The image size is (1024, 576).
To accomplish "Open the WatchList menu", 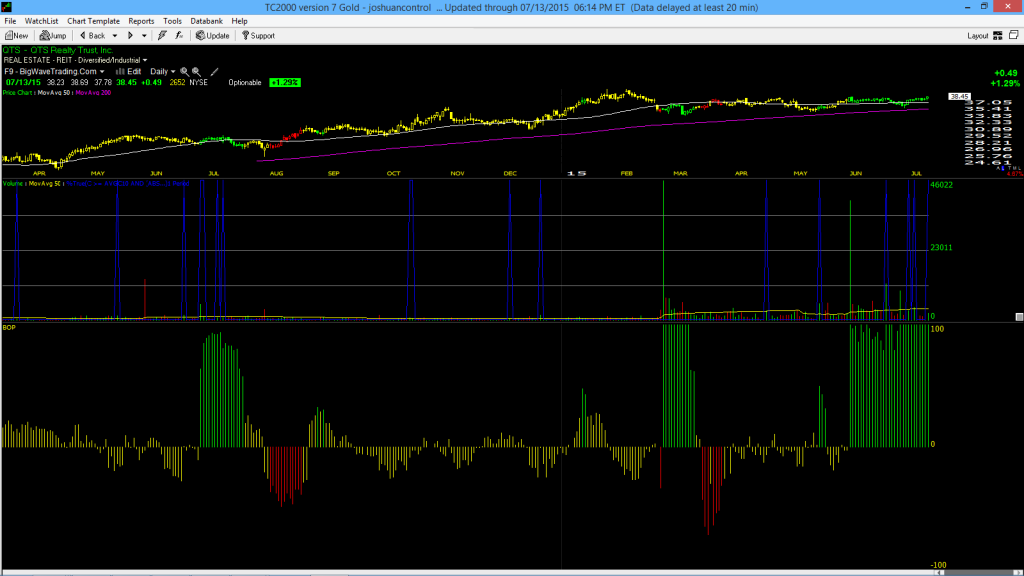I will pyautogui.click(x=41, y=21).
